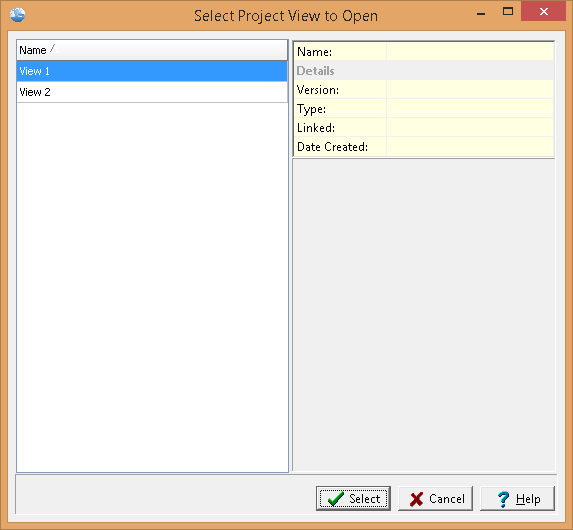Select View 1 in the list
Screen dimensions: 573x530
[x=152, y=71]
